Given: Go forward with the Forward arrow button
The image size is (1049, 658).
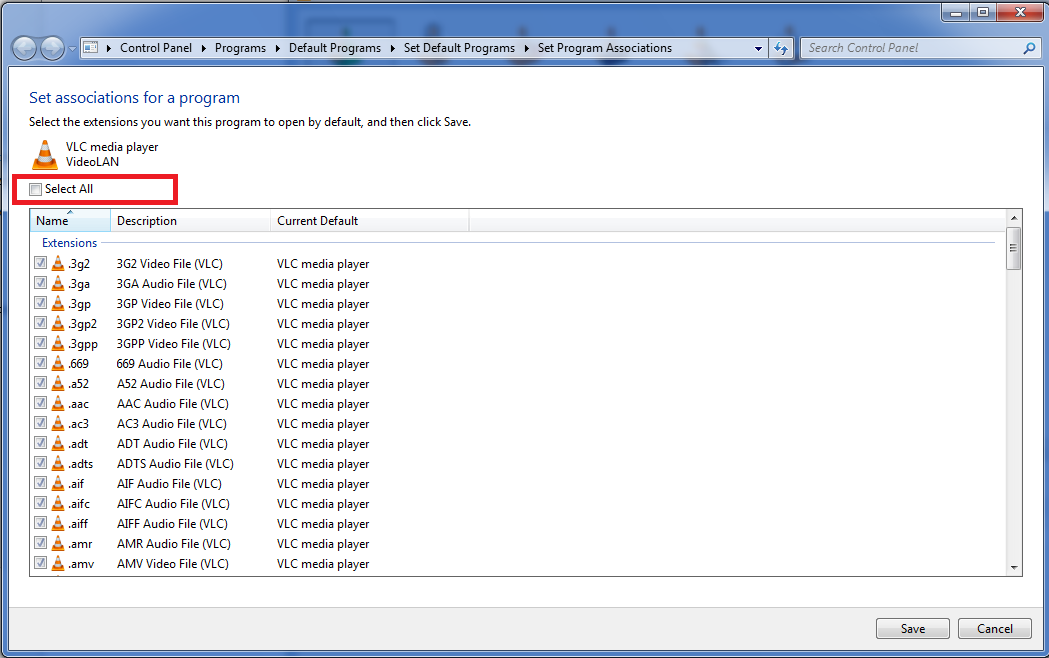Looking at the screenshot, I should pyautogui.click(x=53, y=48).
